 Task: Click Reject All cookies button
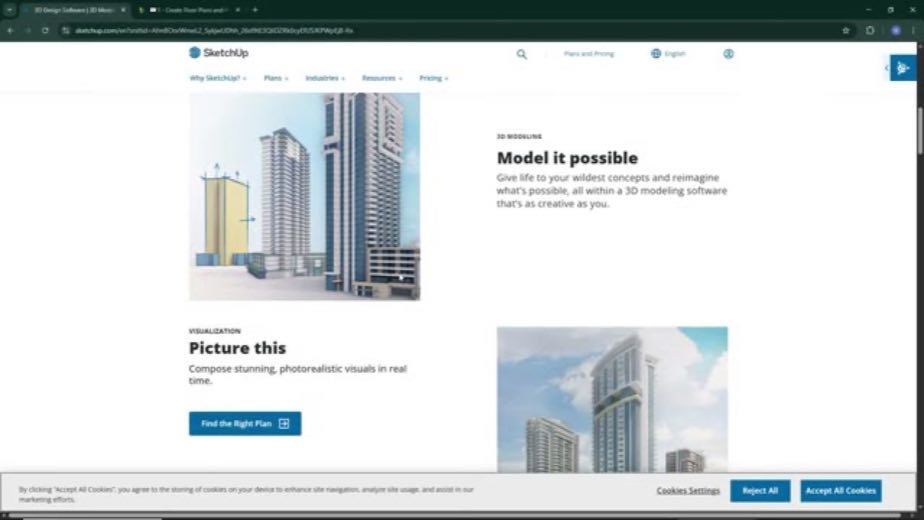click(760, 491)
